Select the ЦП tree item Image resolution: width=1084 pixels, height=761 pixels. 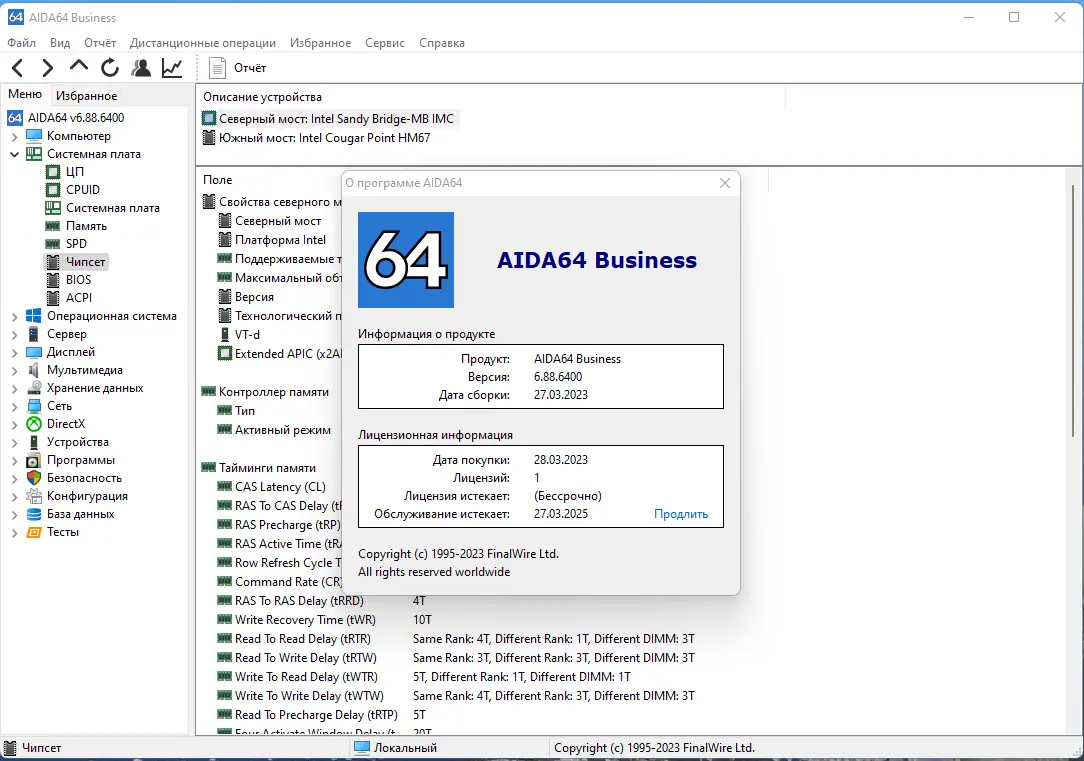click(x=75, y=171)
